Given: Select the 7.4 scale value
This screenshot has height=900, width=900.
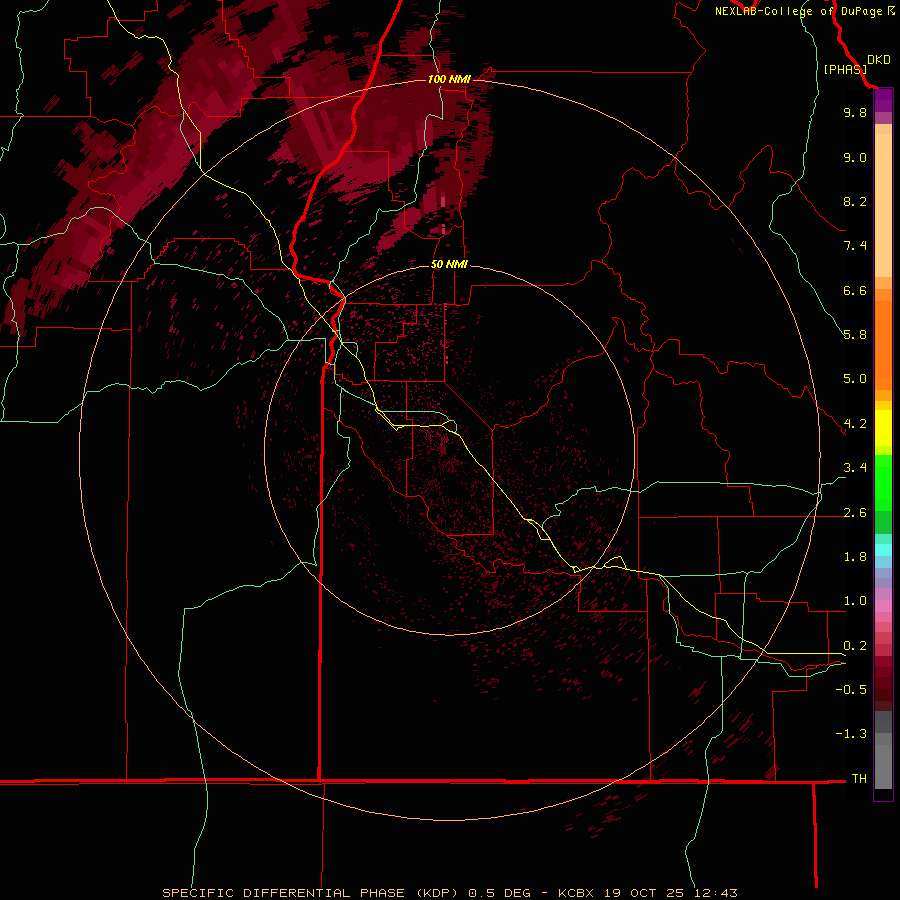Looking at the screenshot, I should (x=855, y=246).
